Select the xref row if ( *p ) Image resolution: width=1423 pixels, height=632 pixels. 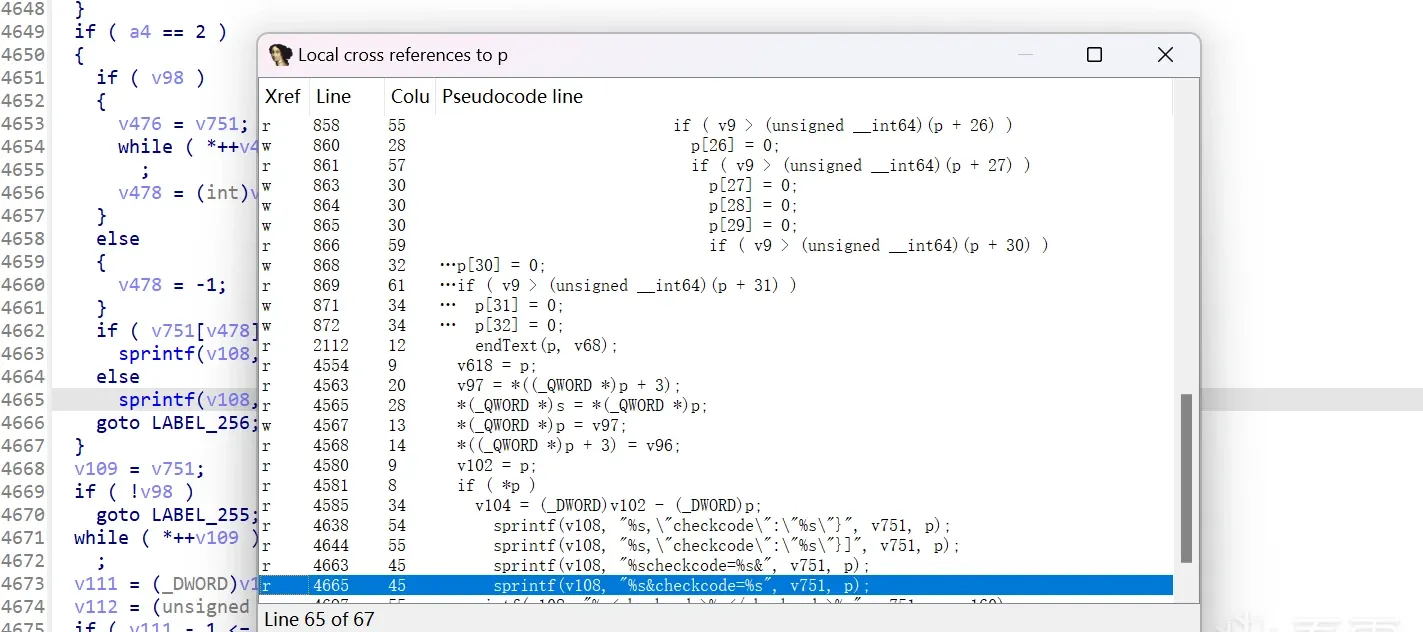pos(716,485)
